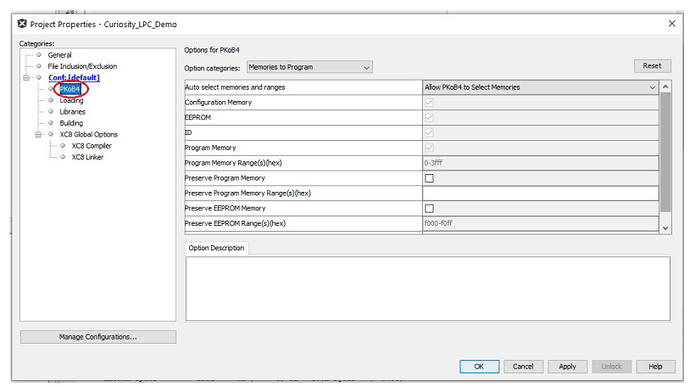The image size is (690, 386).
Task: Click the options table scrollbar down arrow
Action: coord(665,228)
